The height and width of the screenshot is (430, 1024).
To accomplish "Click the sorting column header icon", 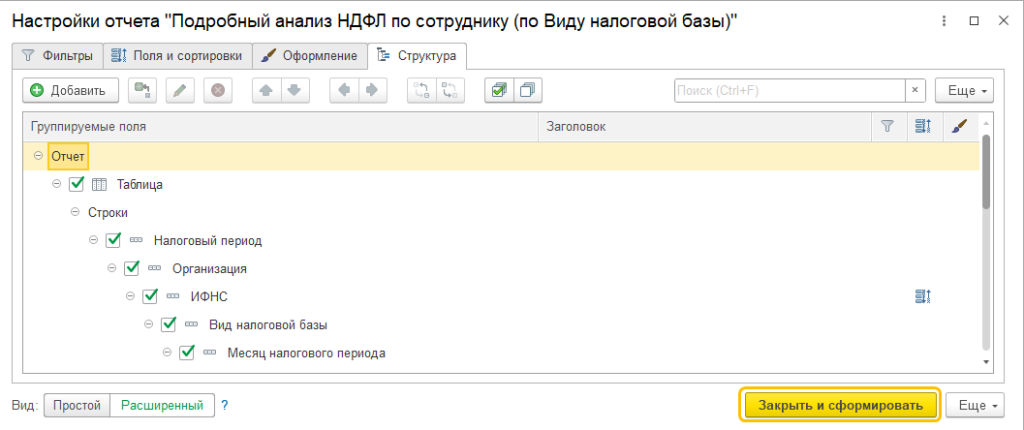I will 922,127.
